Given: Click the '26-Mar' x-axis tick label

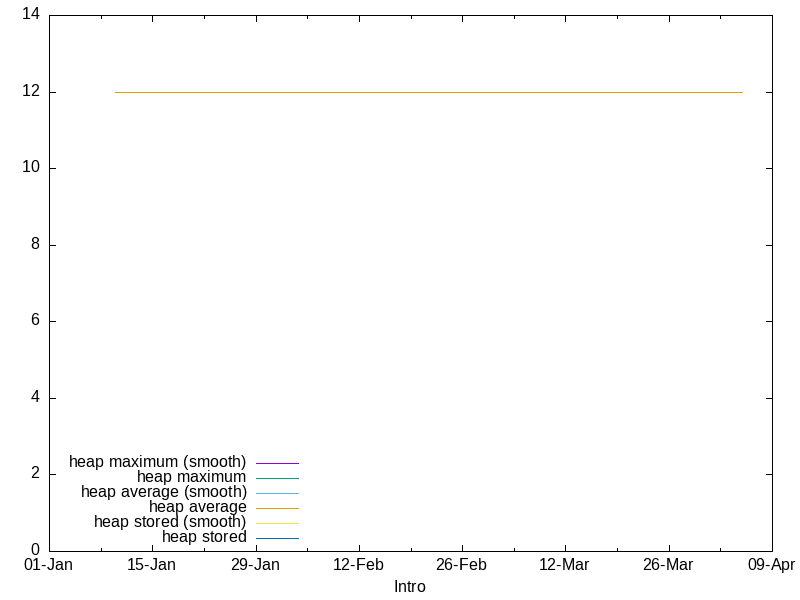Looking at the screenshot, I should [x=668, y=565].
